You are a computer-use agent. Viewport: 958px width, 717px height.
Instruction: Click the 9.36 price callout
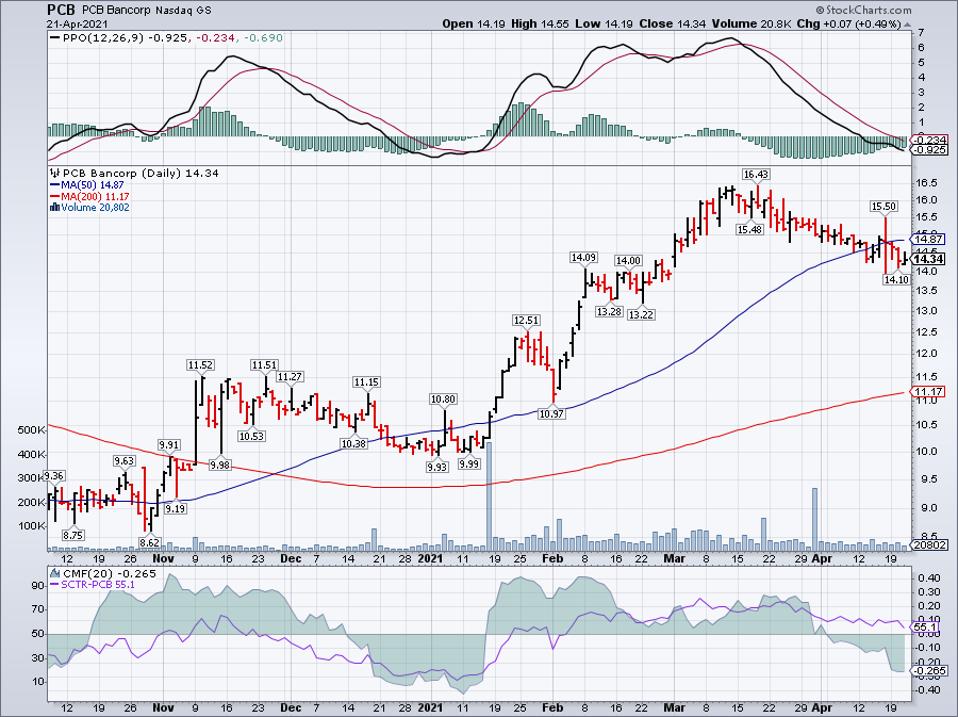[54, 476]
